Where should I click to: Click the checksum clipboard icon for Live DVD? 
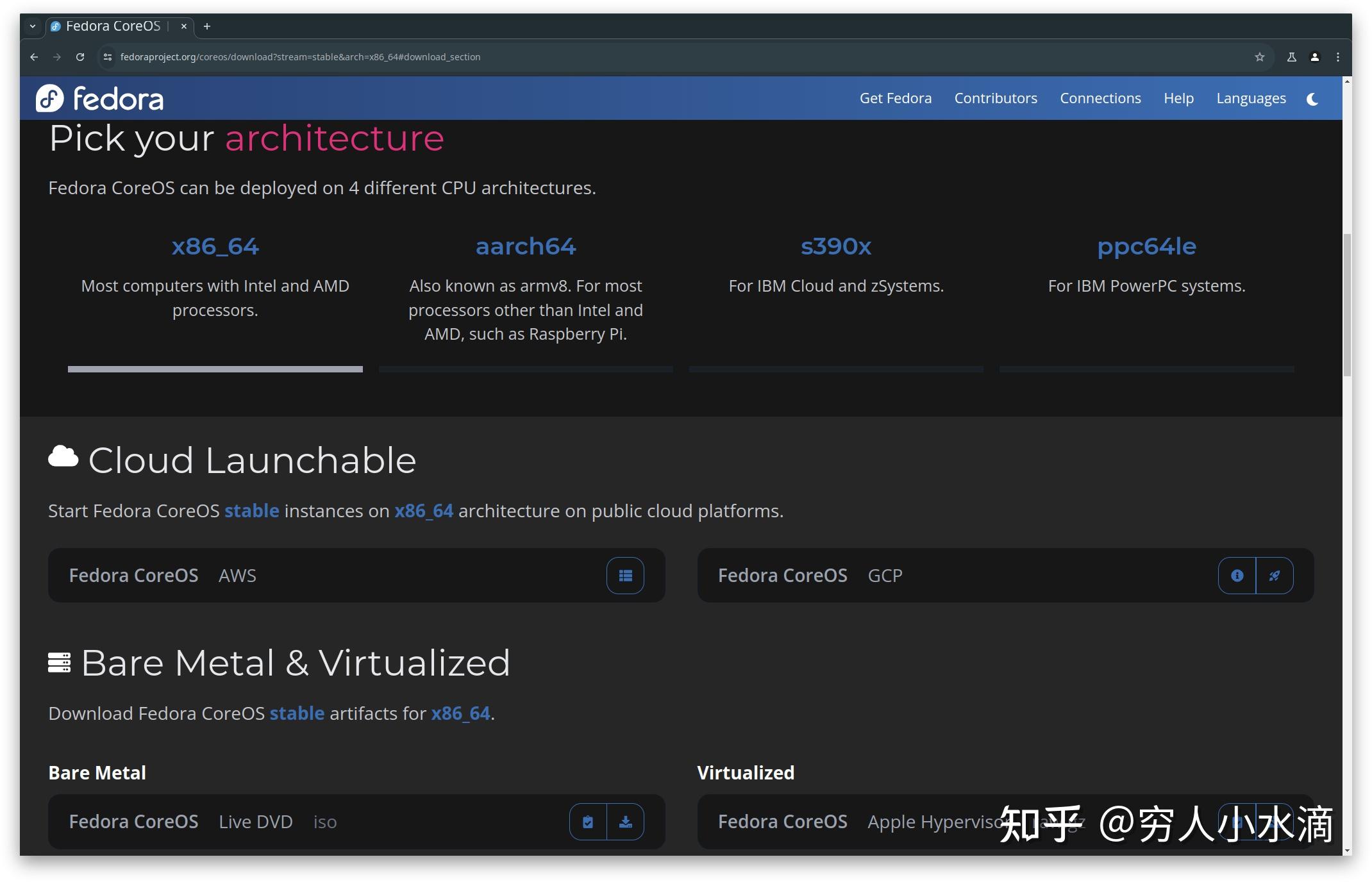587,821
